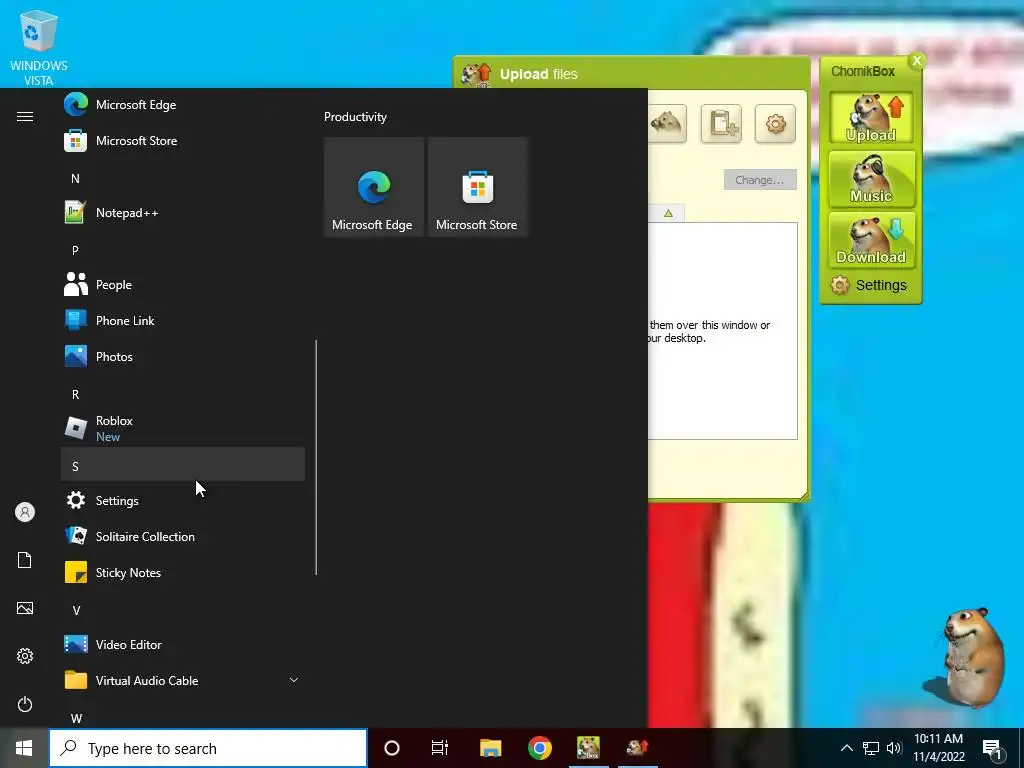Open File Explorer from the taskbar

490,748
